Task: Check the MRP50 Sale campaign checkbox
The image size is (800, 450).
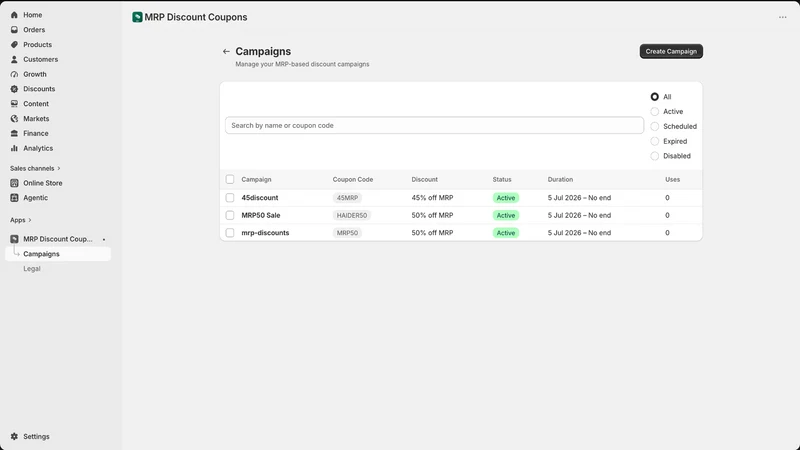Action: pyautogui.click(x=230, y=215)
